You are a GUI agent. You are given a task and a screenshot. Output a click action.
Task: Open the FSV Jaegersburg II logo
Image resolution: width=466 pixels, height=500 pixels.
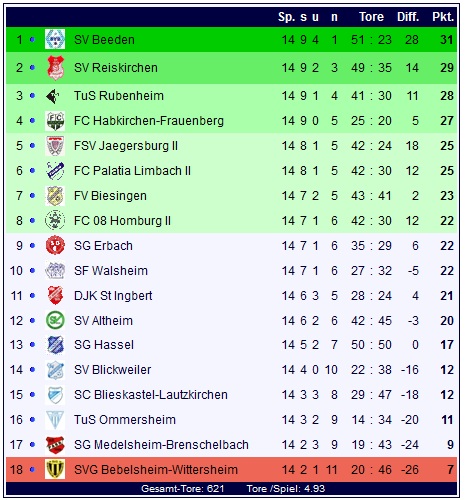pyautogui.click(x=55, y=146)
